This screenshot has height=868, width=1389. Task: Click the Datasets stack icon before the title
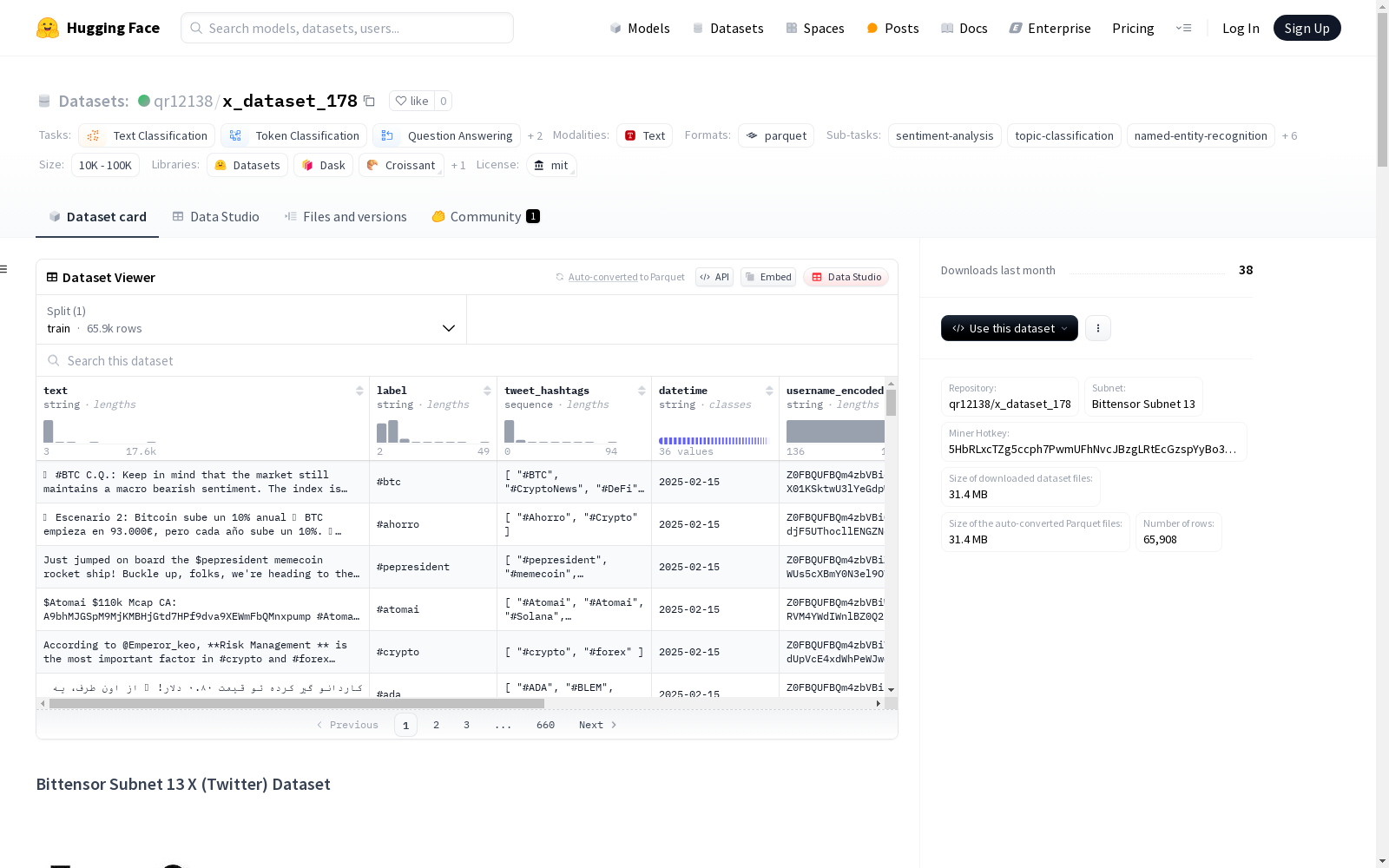pyautogui.click(x=44, y=101)
